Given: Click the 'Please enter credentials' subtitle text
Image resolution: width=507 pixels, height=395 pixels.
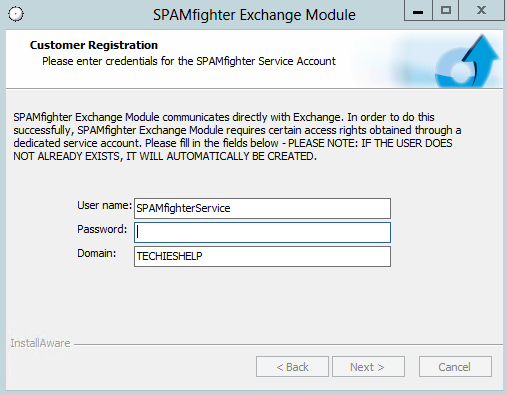Looking at the screenshot, I should pos(189,61).
